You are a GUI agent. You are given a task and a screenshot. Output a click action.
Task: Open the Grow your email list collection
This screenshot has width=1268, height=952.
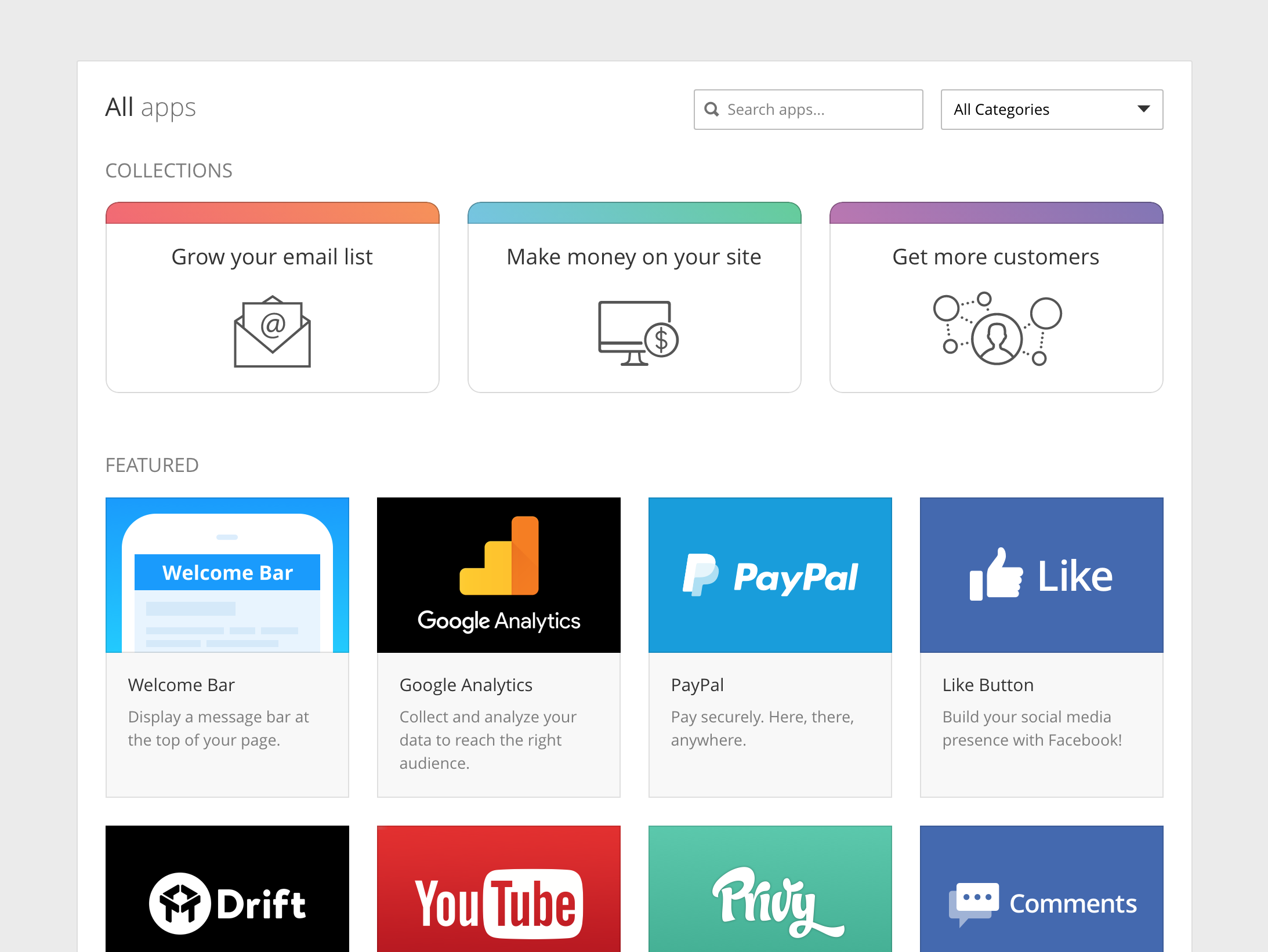[272, 297]
